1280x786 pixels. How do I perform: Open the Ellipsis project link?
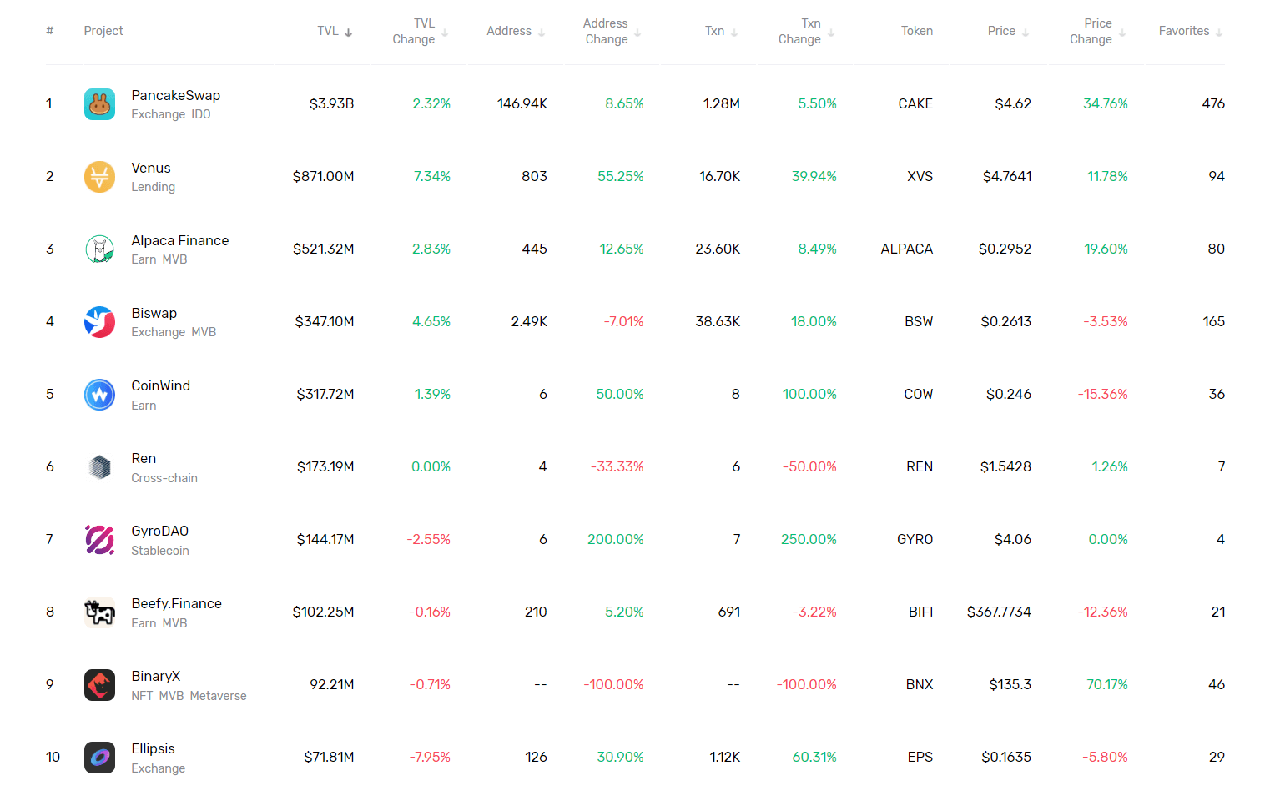153,748
